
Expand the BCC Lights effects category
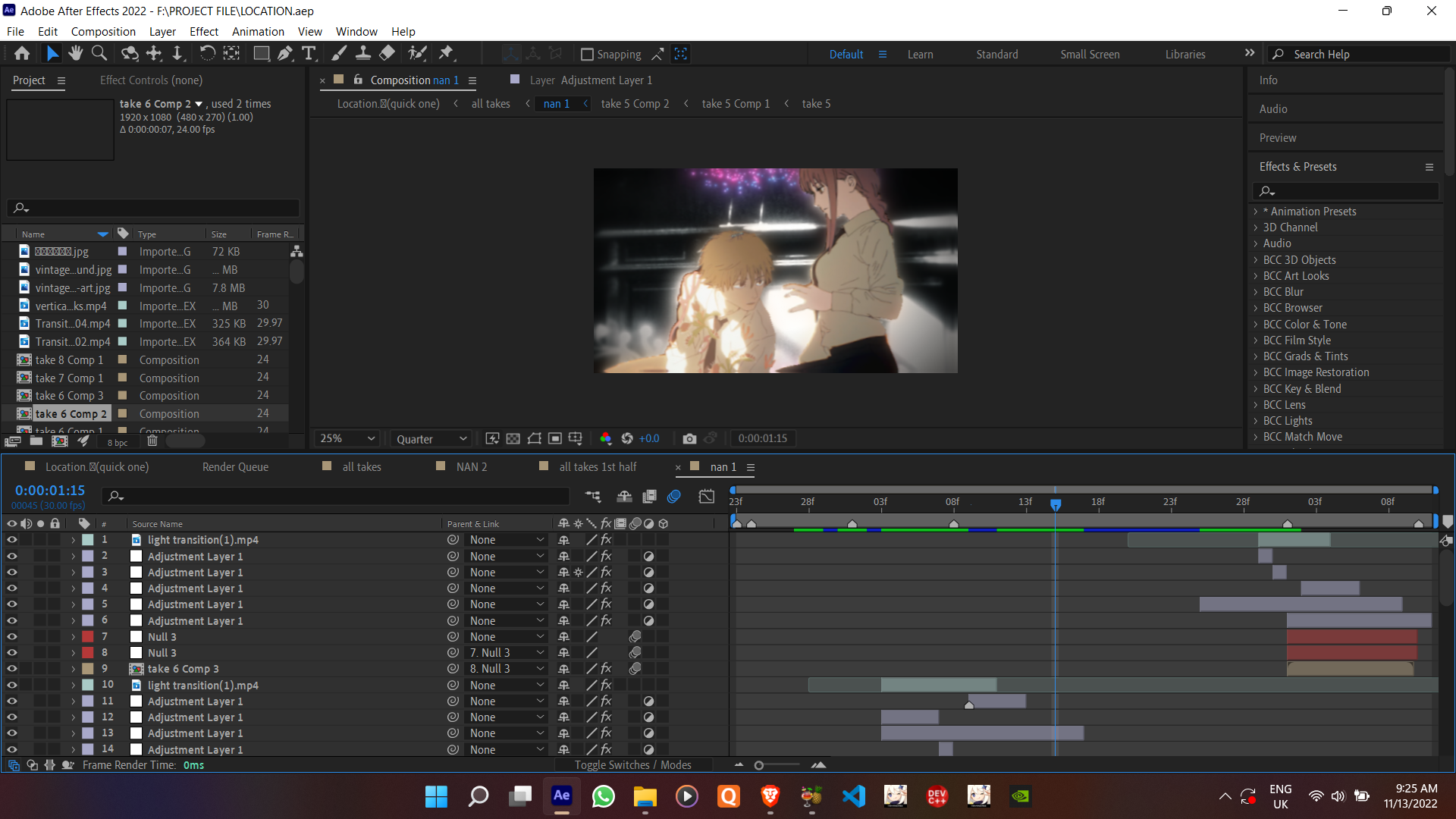point(1256,421)
